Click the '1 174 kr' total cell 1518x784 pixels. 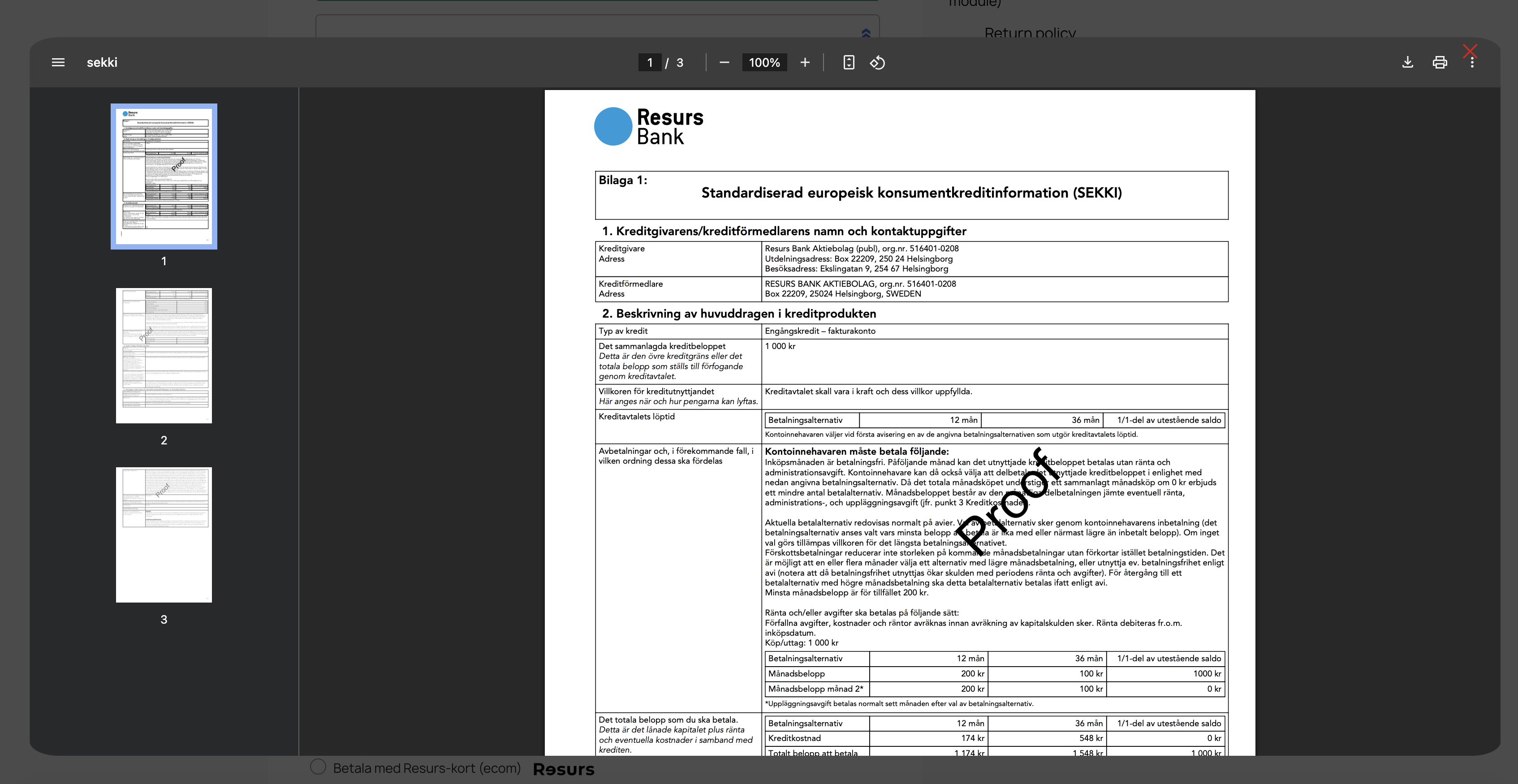click(x=970, y=753)
